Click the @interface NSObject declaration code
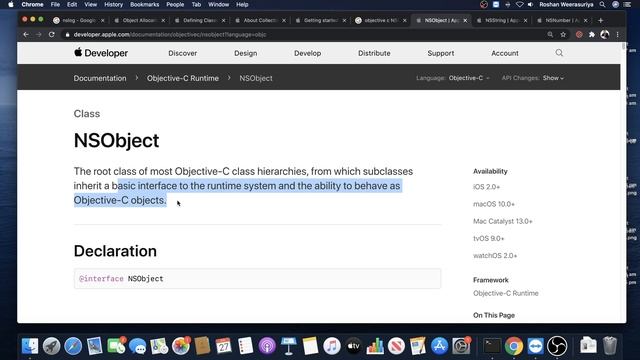The width and height of the screenshot is (640, 360). (x=121, y=279)
